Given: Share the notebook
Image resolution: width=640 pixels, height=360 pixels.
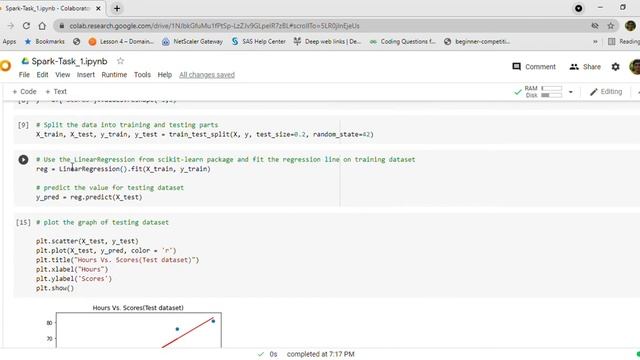Looking at the screenshot, I should click(585, 67).
